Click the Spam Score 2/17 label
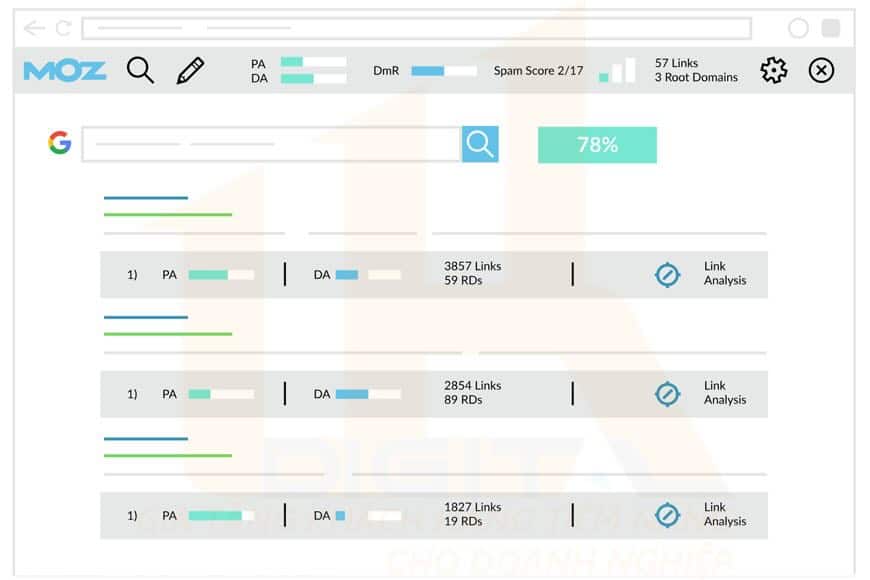The image size is (870, 580). [538, 70]
